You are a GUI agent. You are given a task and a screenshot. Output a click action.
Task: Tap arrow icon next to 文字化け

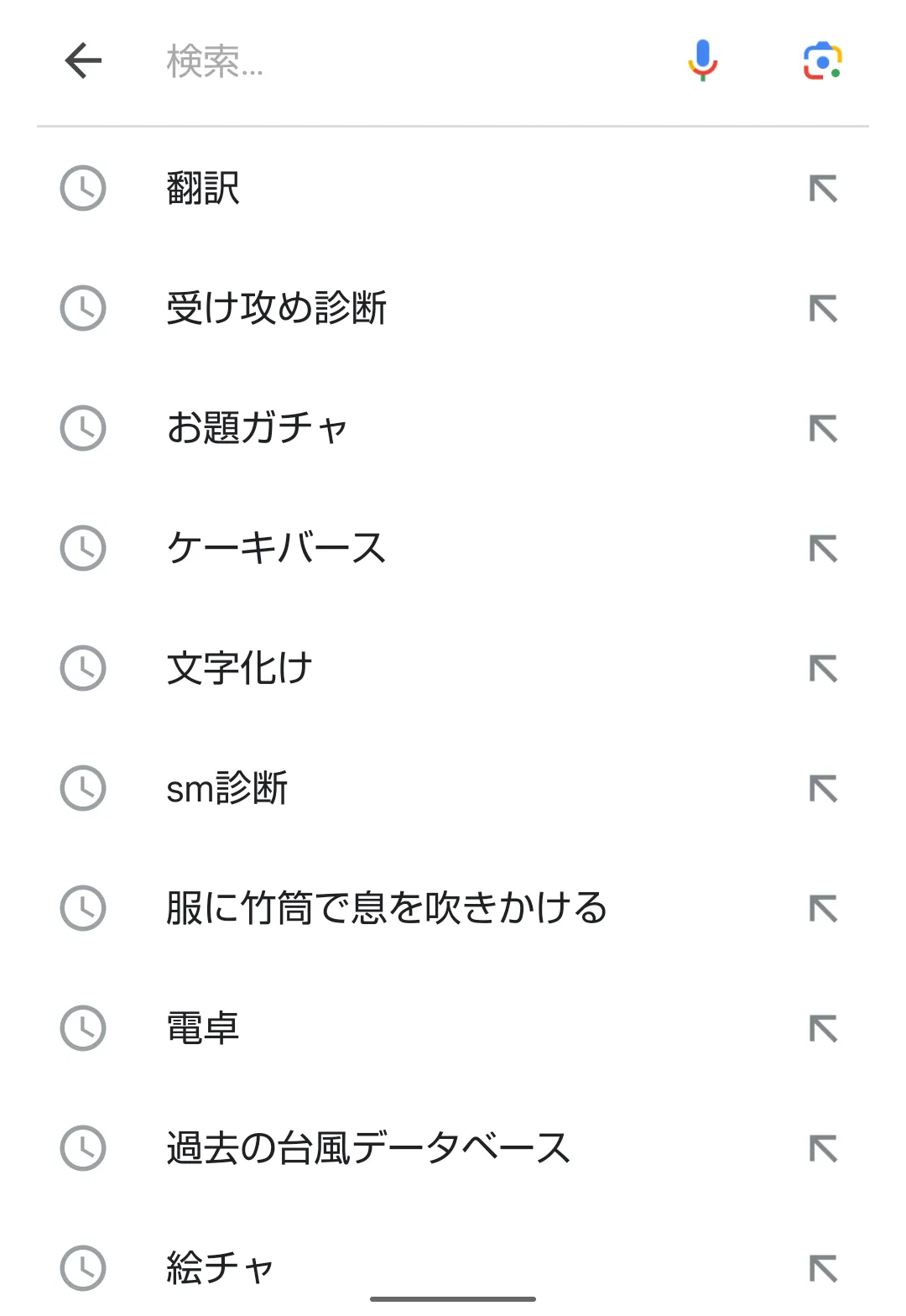(823, 669)
